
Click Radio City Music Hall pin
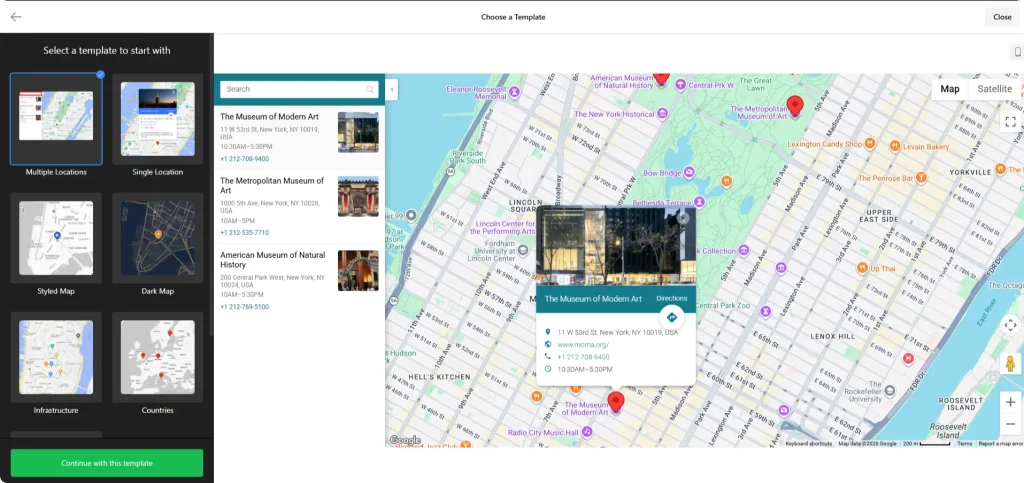click(x=587, y=432)
